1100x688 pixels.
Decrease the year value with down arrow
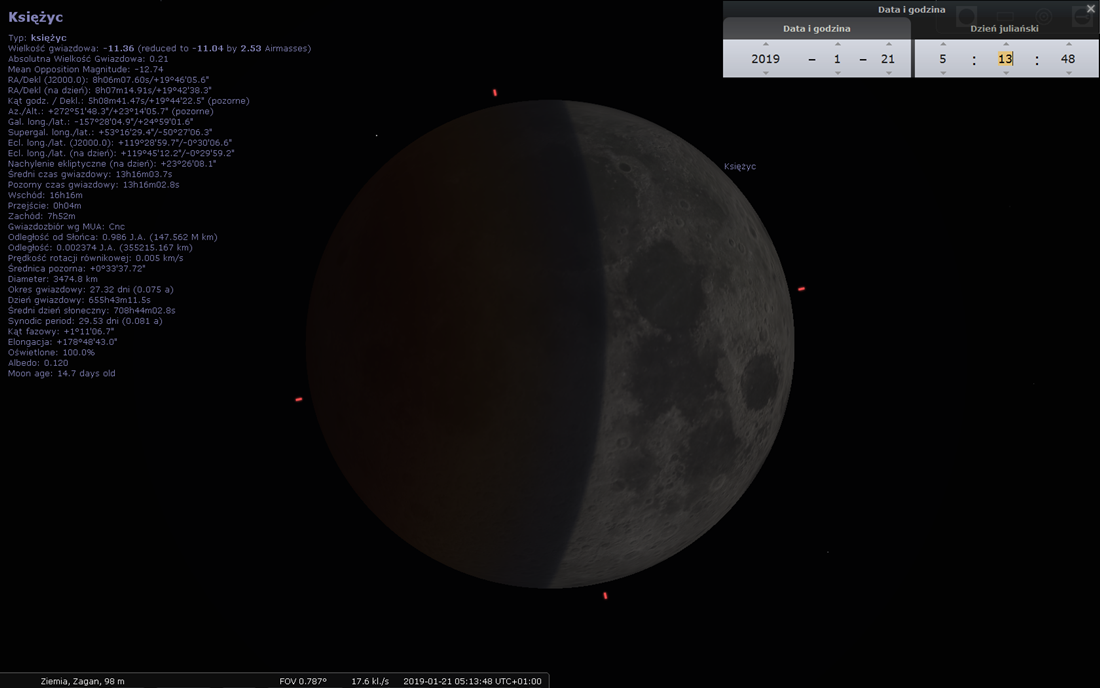tap(766, 73)
